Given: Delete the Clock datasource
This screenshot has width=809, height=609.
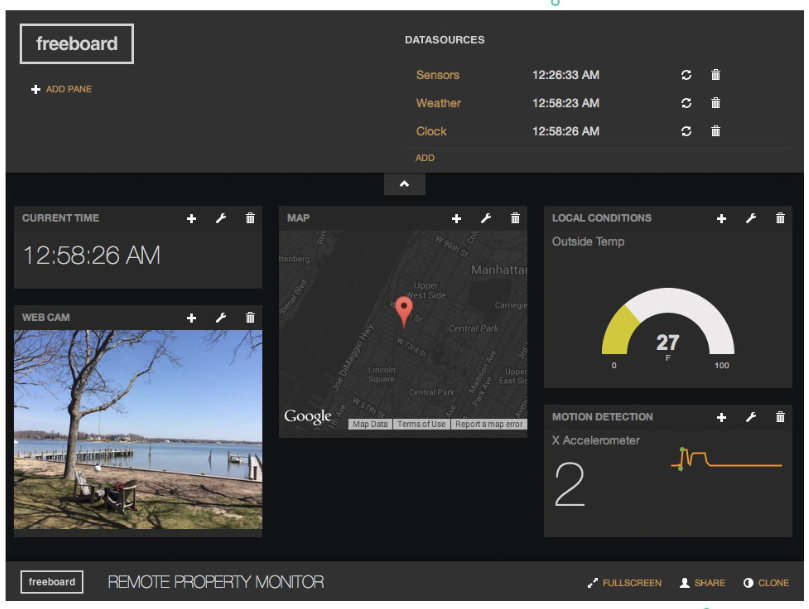Looking at the screenshot, I should [715, 131].
